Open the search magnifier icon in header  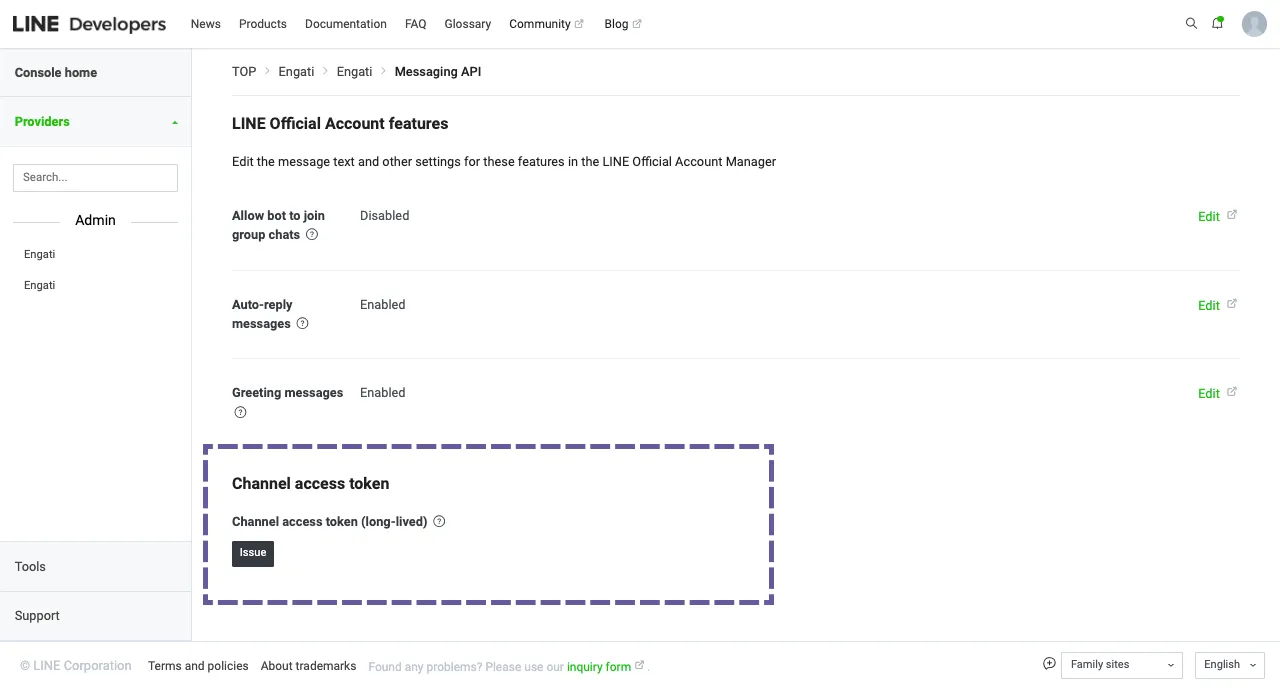pos(1191,23)
